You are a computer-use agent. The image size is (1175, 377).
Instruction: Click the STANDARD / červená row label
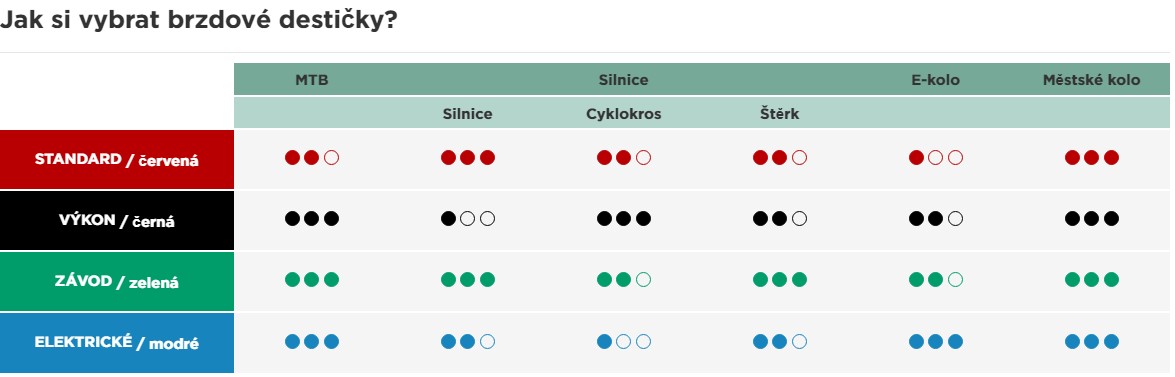(x=117, y=160)
